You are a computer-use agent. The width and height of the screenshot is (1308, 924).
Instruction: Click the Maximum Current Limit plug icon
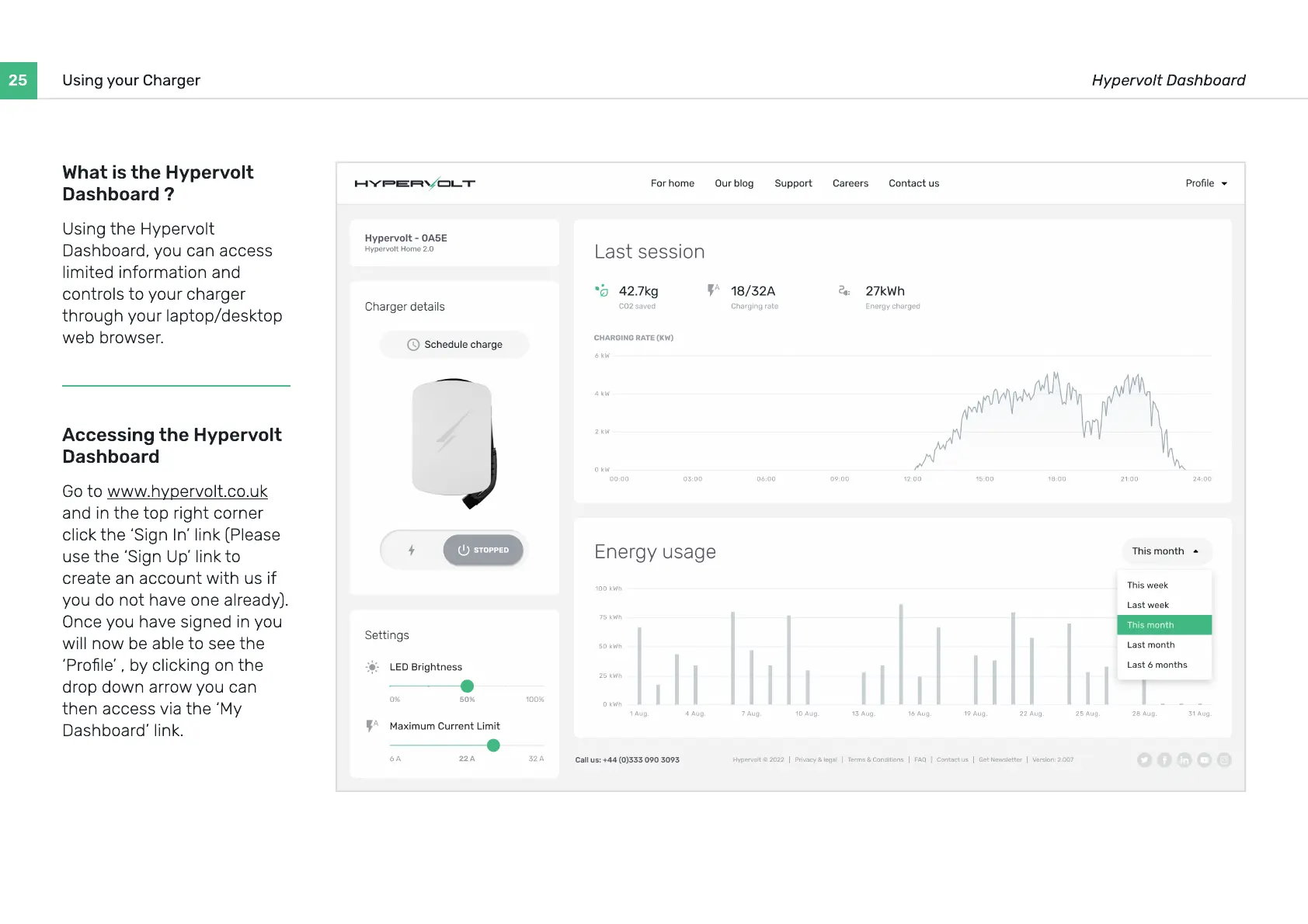click(x=372, y=726)
